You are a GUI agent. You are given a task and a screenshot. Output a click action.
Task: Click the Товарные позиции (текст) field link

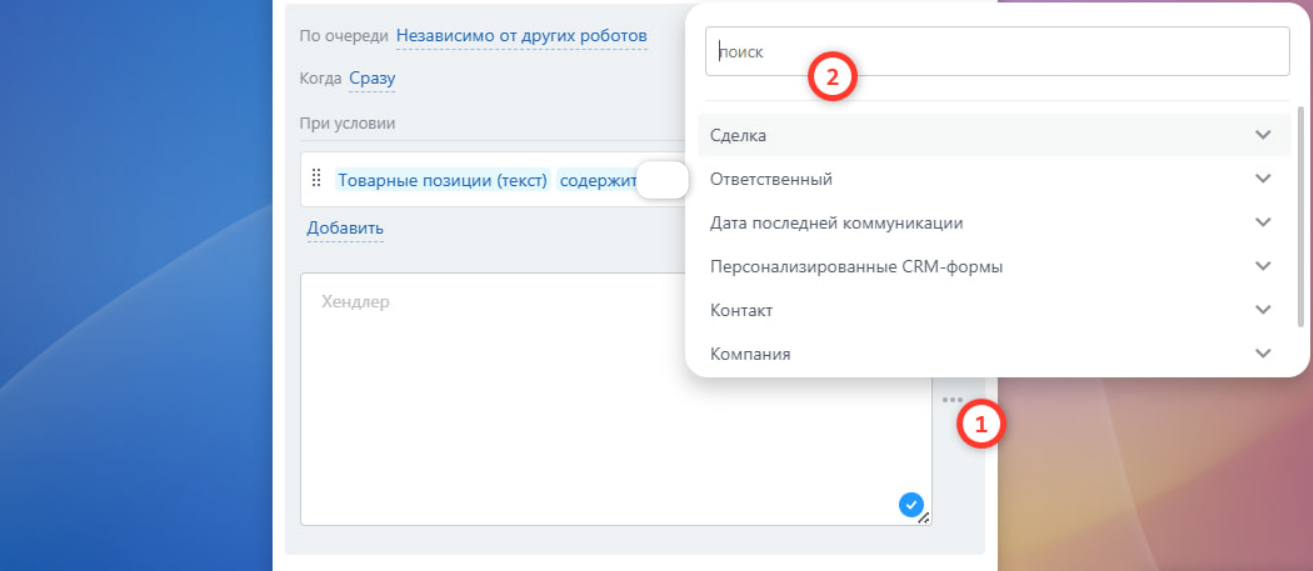tap(443, 181)
